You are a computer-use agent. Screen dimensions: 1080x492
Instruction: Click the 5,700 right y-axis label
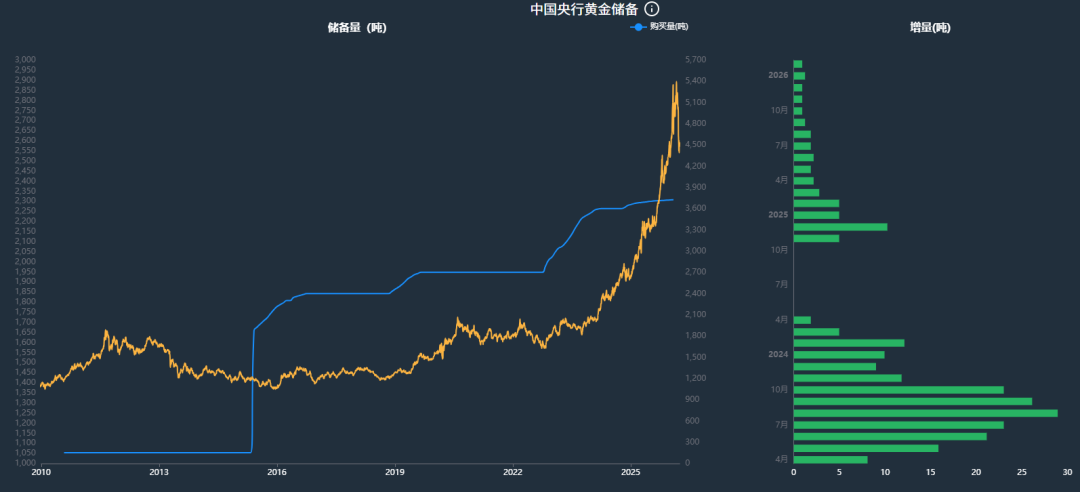695,60
